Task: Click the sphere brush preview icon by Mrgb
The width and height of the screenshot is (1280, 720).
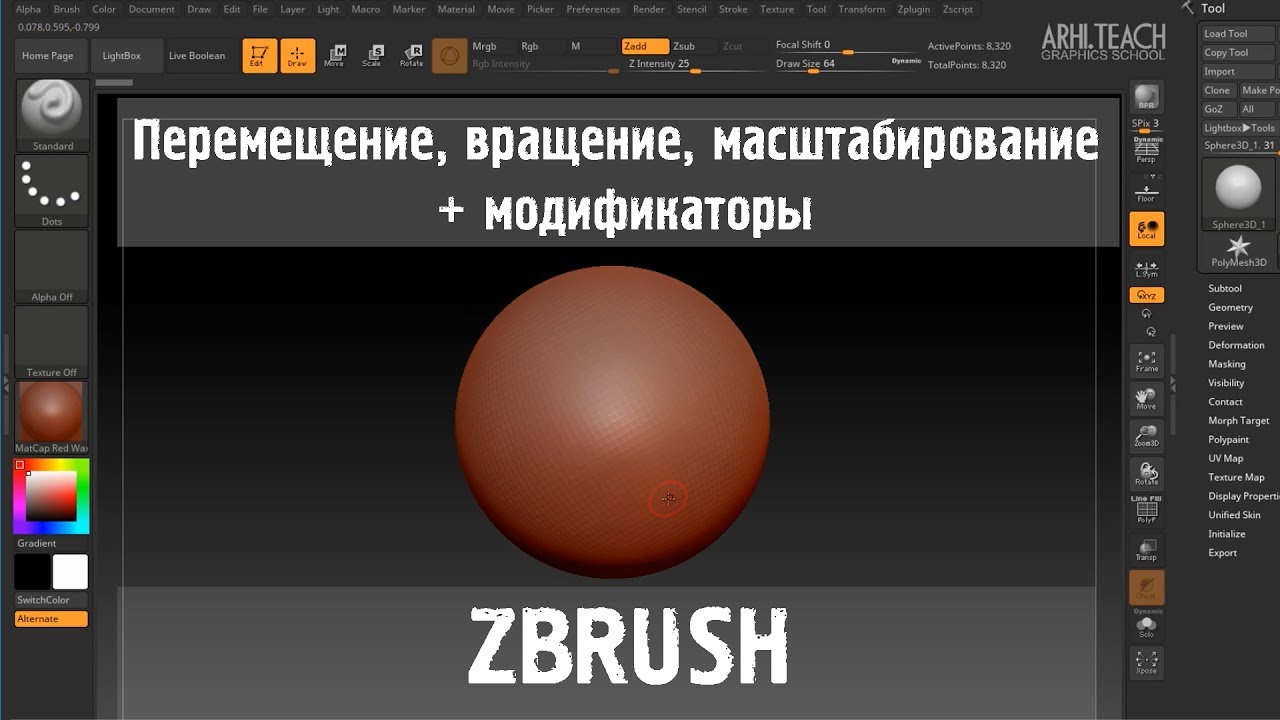Action: click(x=450, y=56)
